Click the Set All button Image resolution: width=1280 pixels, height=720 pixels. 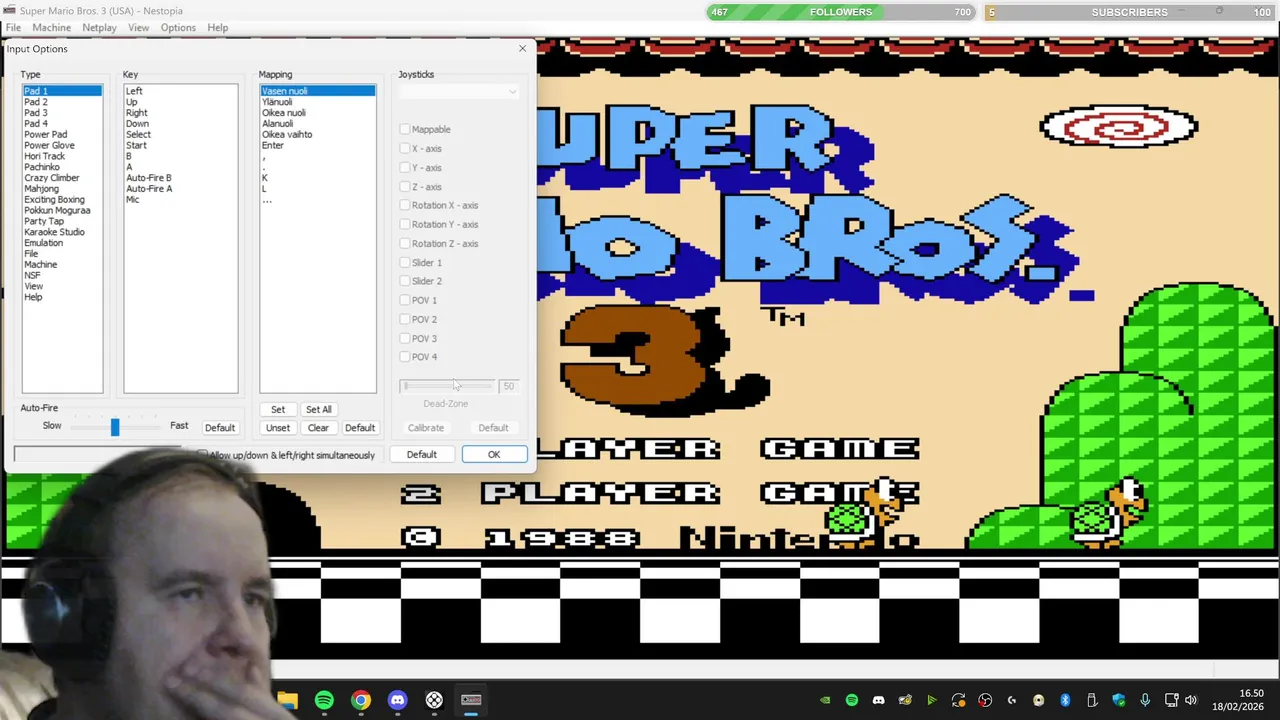[x=319, y=409]
